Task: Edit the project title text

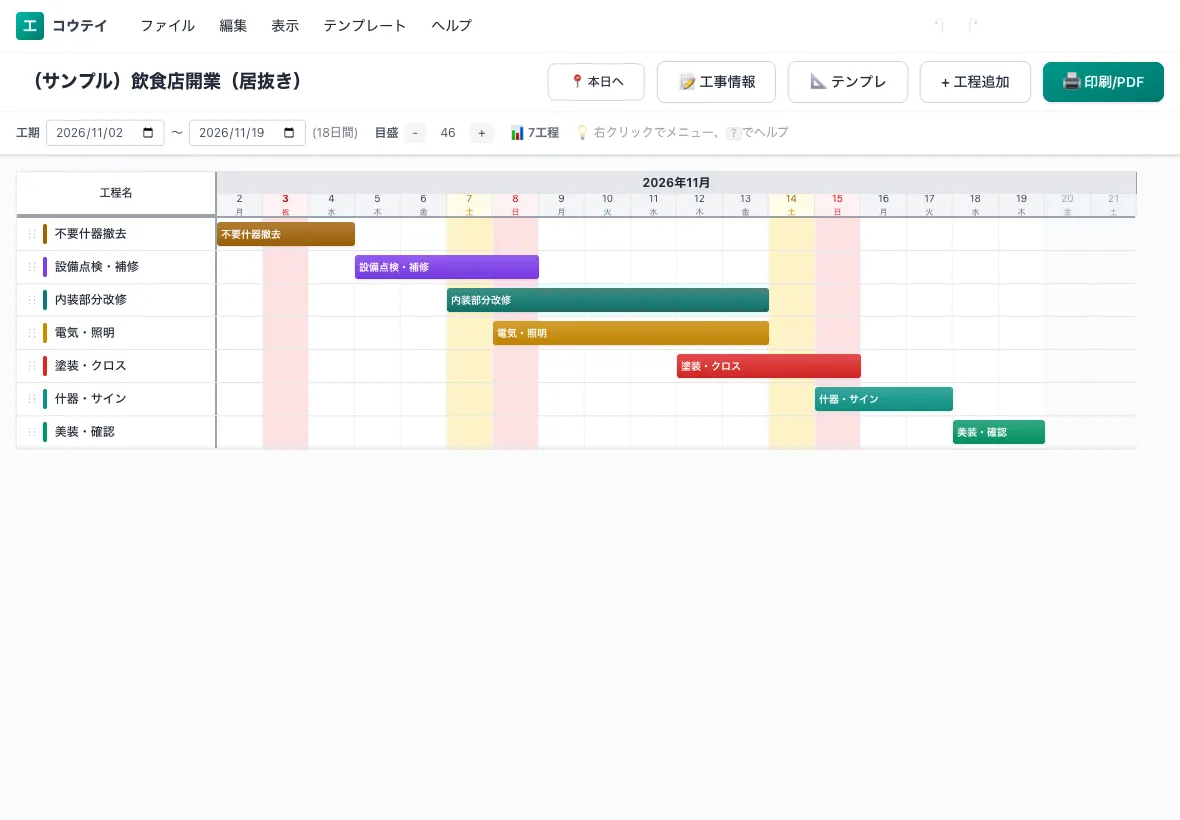Action: click(166, 81)
